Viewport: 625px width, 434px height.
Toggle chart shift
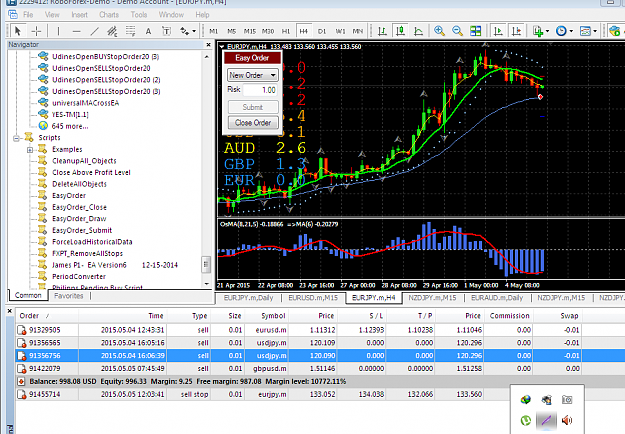516,31
